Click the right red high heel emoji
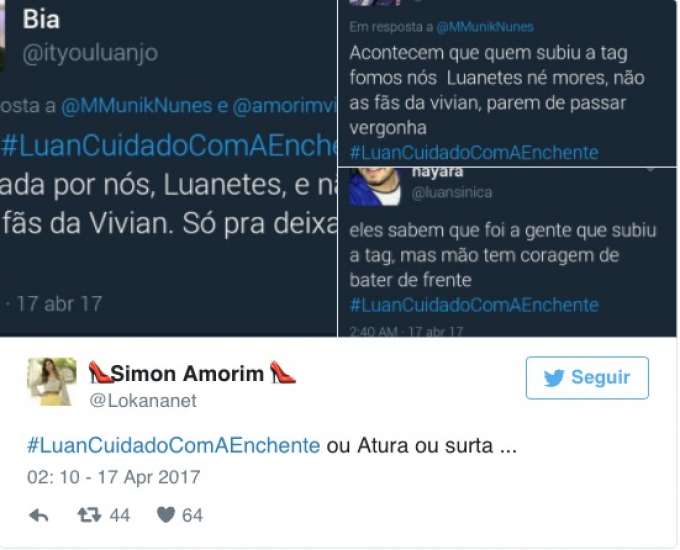 (x=282, y=372)
